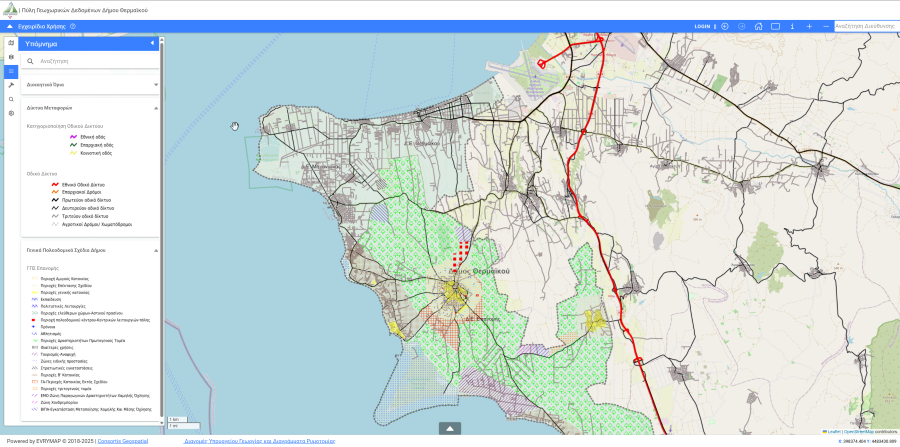Zoom out with the minus icon
This screenshot has height=447, width=900.
825,26
